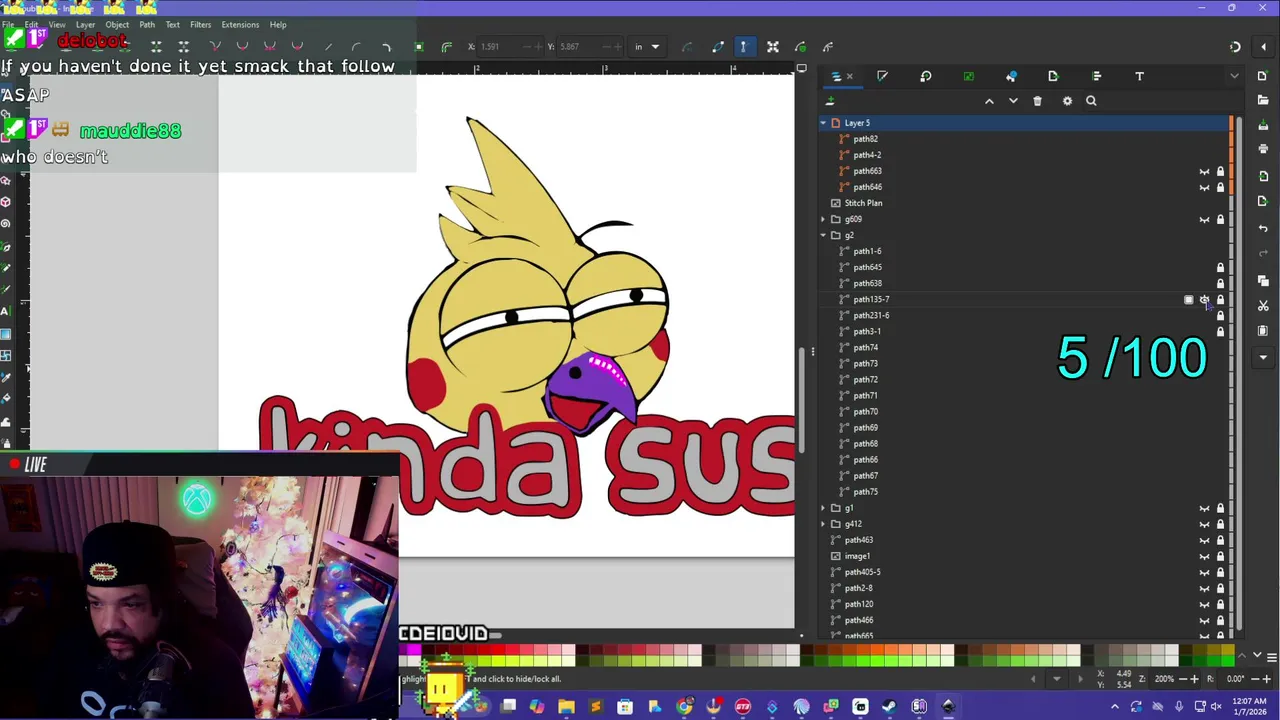Image resolution: width=1280 pixels, height=720 pixels.
Task: Click the zoom level field showing 200%
Action: pos(1164,679)
